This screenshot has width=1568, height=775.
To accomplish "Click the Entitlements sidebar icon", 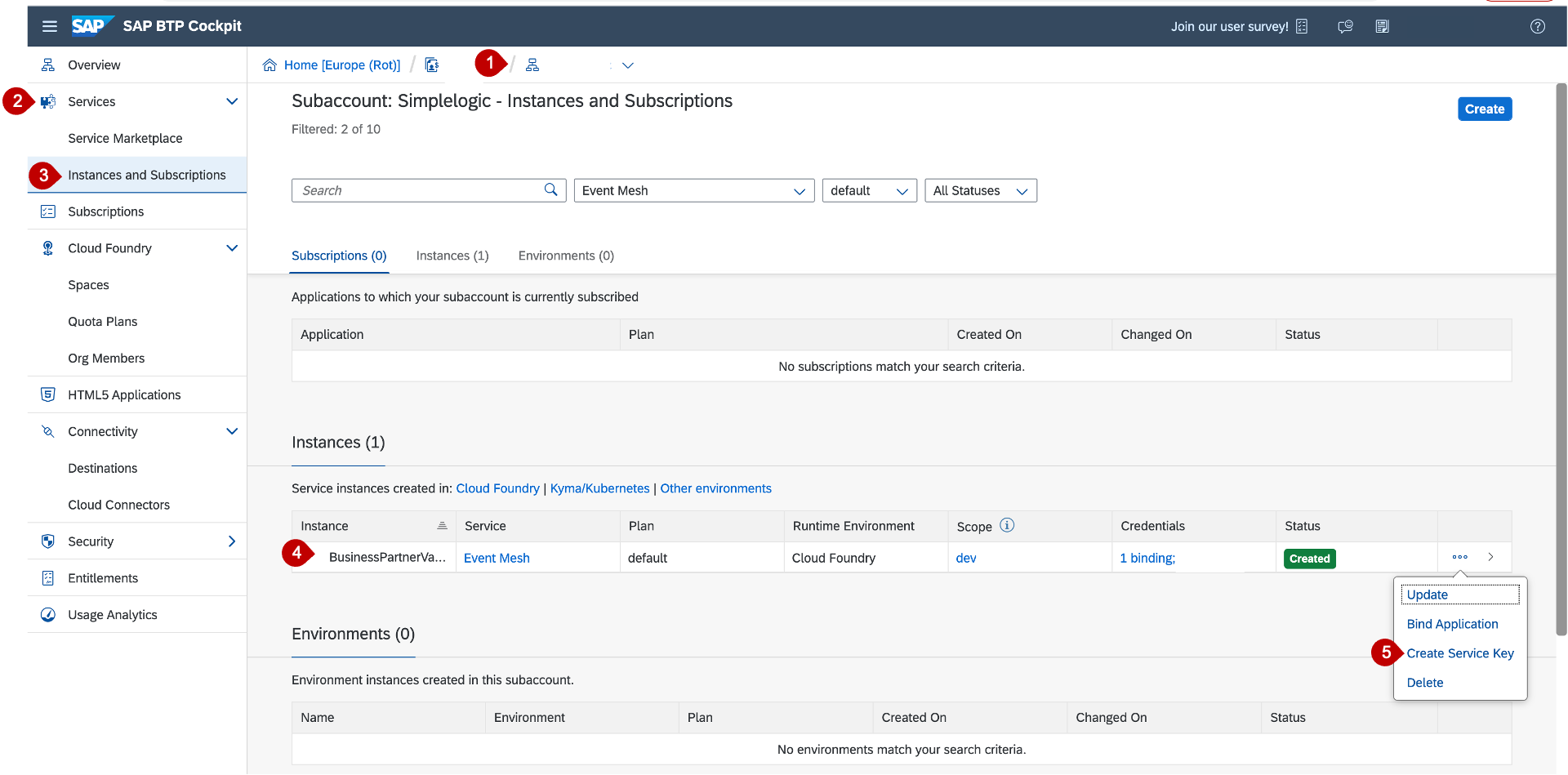I will pyautogui.click(x=48, y=578).
